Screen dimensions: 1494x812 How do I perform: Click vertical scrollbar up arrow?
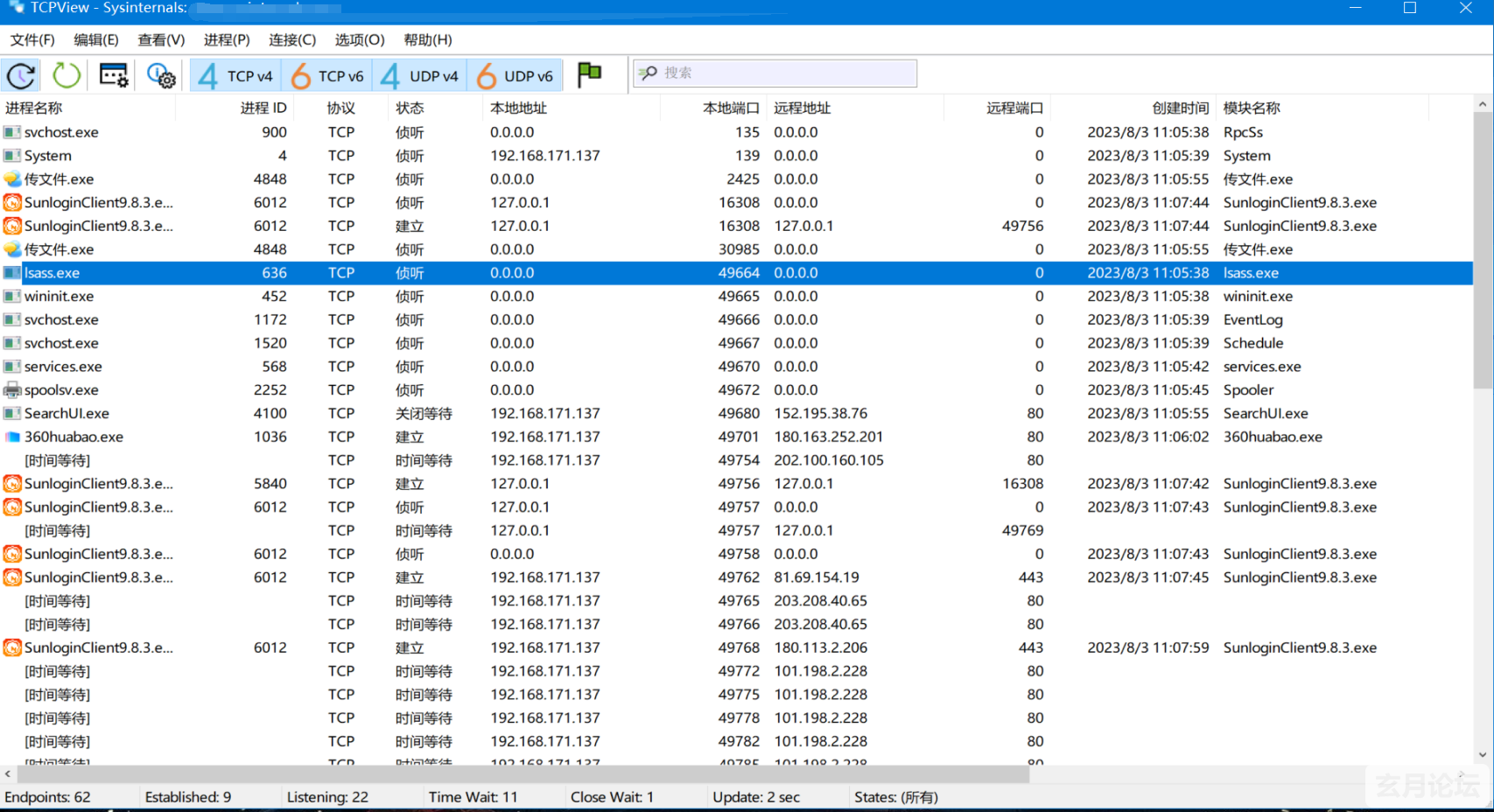(1482, 104)
